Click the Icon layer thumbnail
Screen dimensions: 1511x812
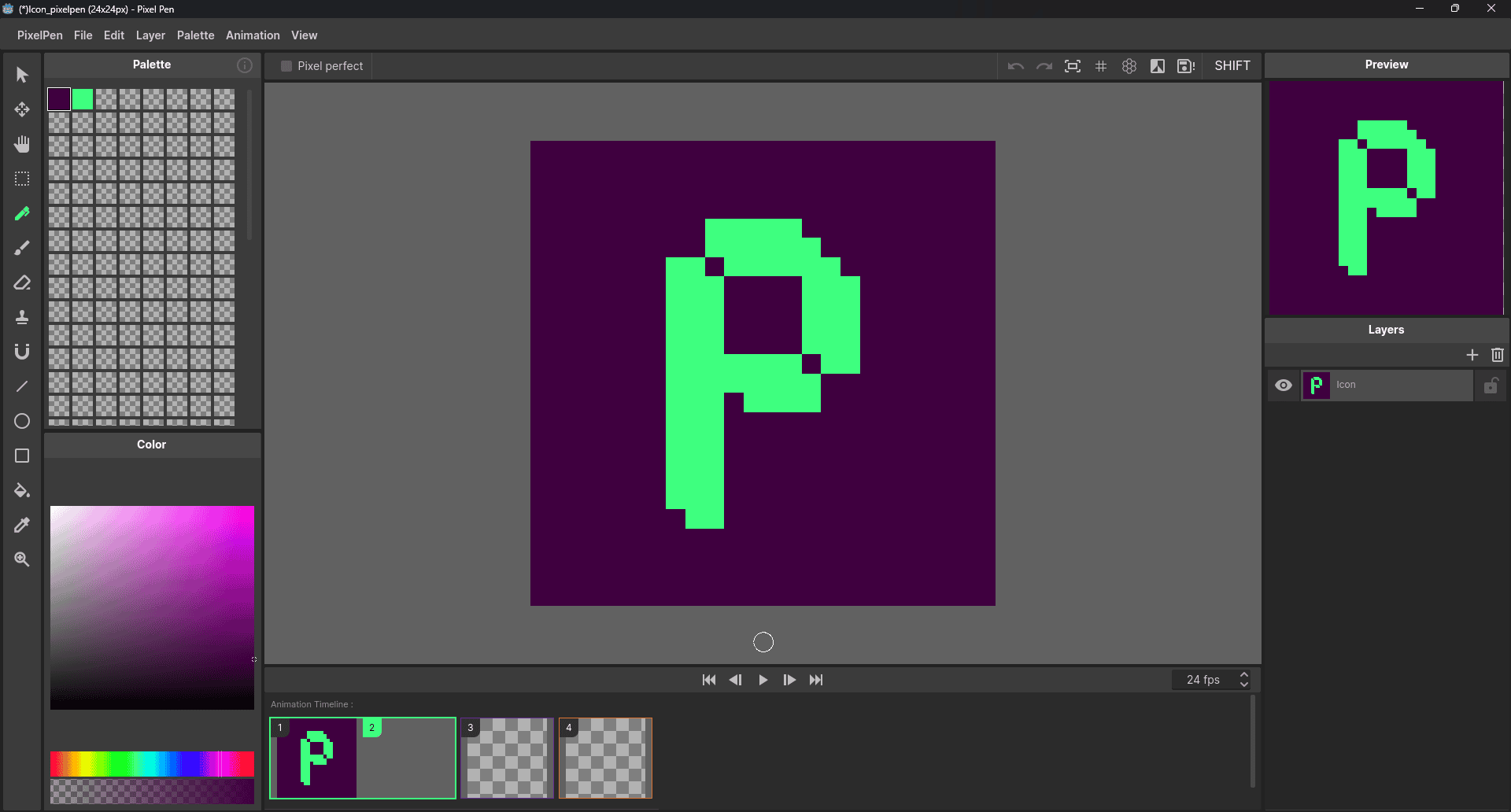tap(1317, 386)
